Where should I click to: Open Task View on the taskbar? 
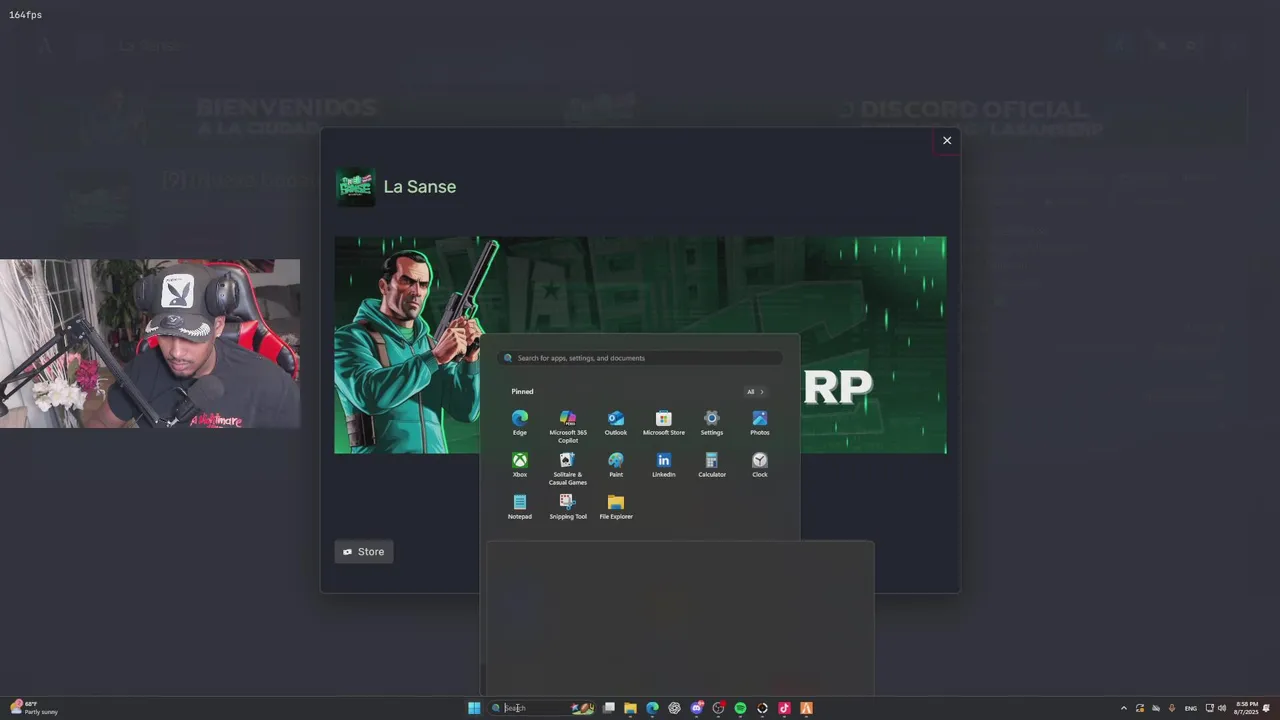608,708
